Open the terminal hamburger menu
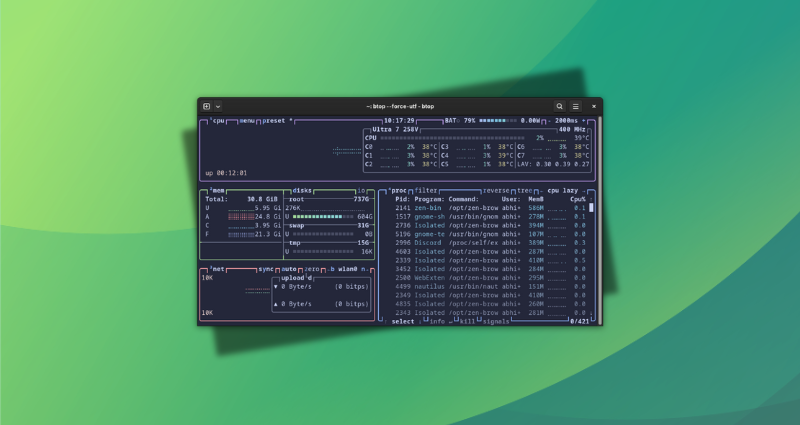 [x=576, y=107]
